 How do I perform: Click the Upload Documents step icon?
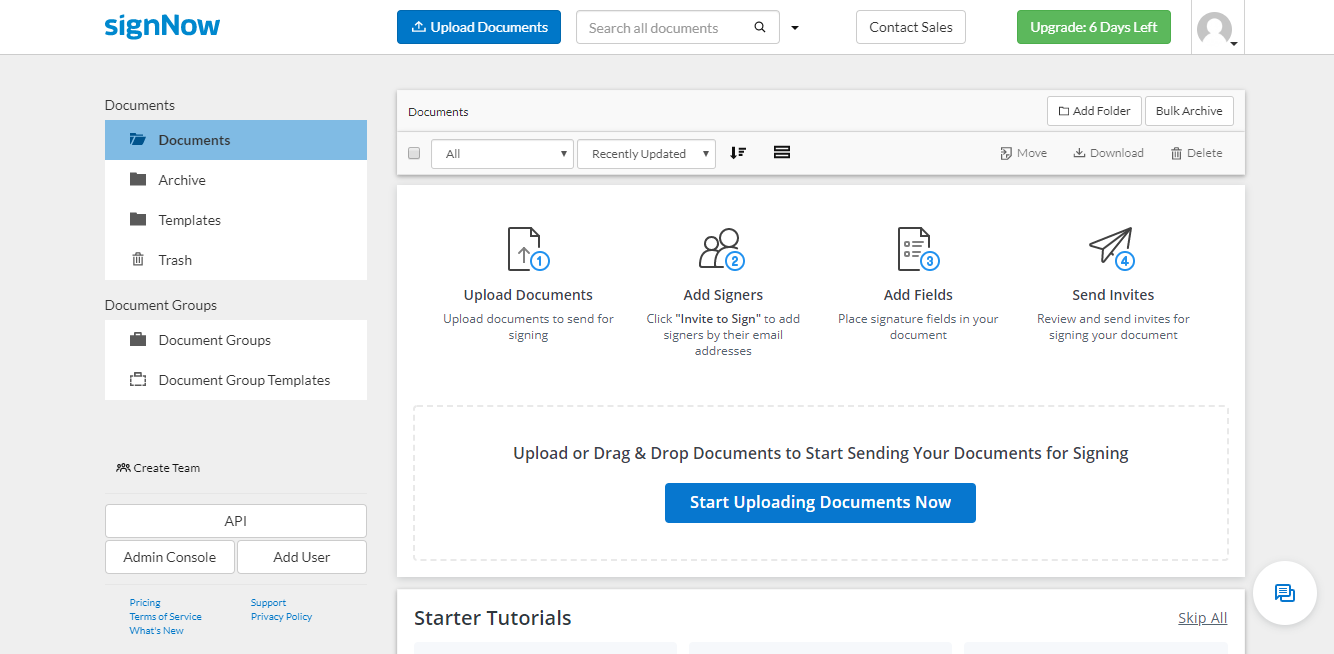[x=528, y=249]
